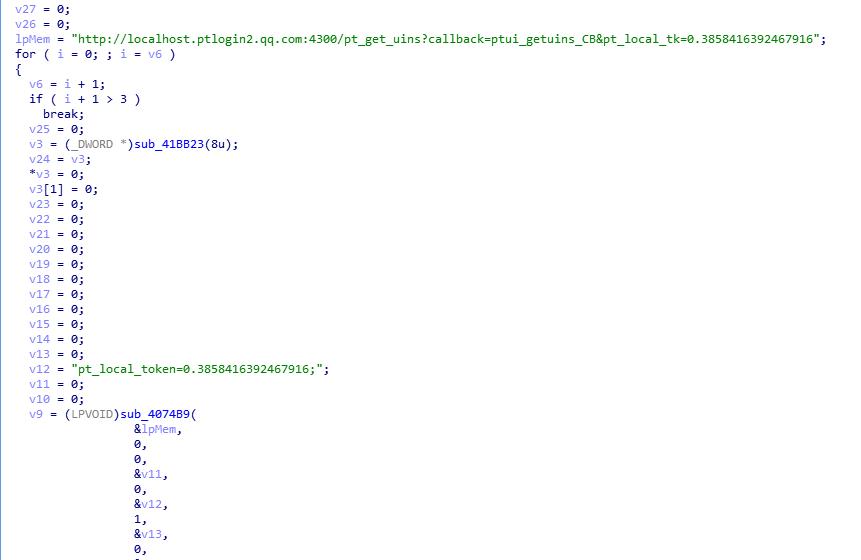Viewport: 861px width, 560px height.
Task: Click the v13 variable in 'v13 = 0;'
Action: tap(40, 354)
